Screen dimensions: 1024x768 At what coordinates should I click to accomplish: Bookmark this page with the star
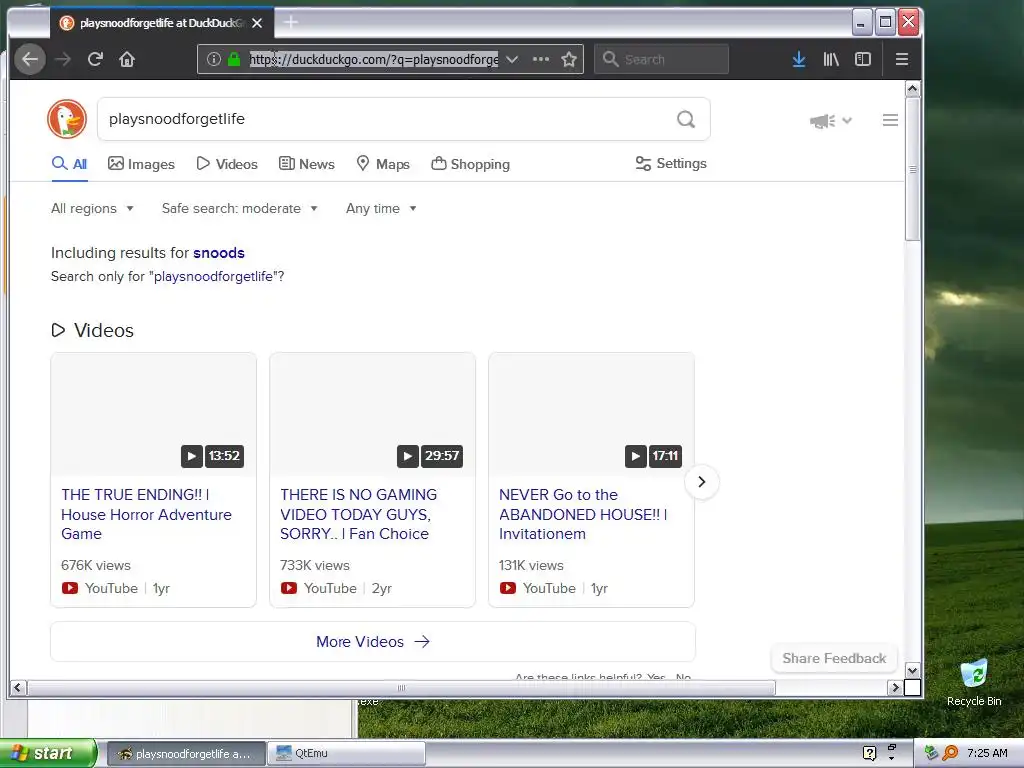569,59
